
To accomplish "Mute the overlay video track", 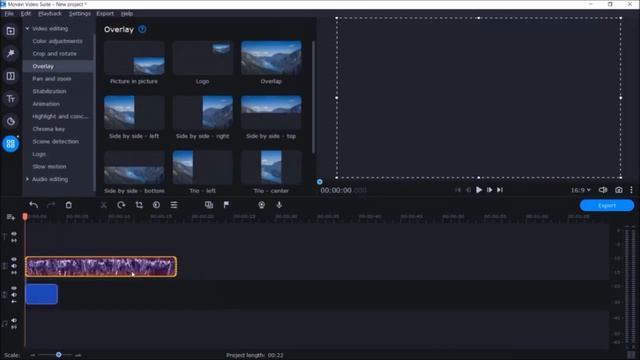I will click(14, 266).
